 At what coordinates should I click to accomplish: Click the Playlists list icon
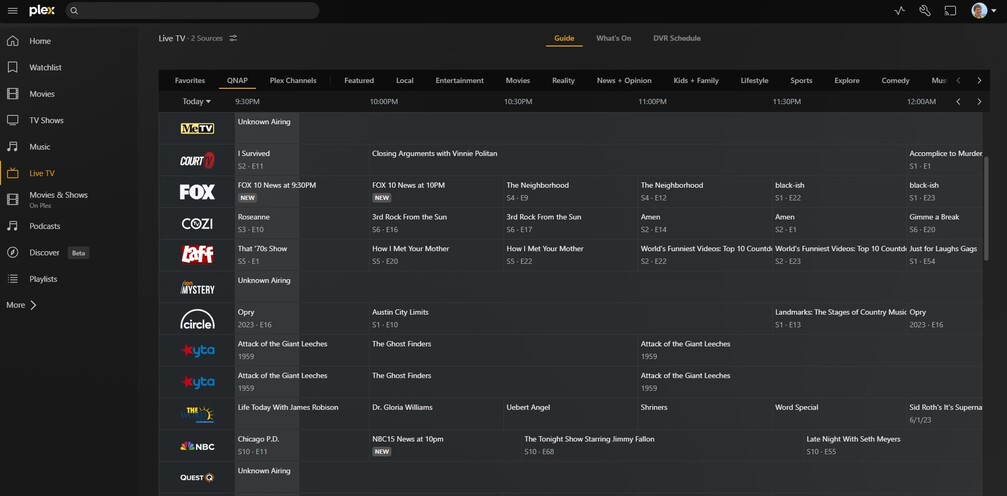coord(12,279)
